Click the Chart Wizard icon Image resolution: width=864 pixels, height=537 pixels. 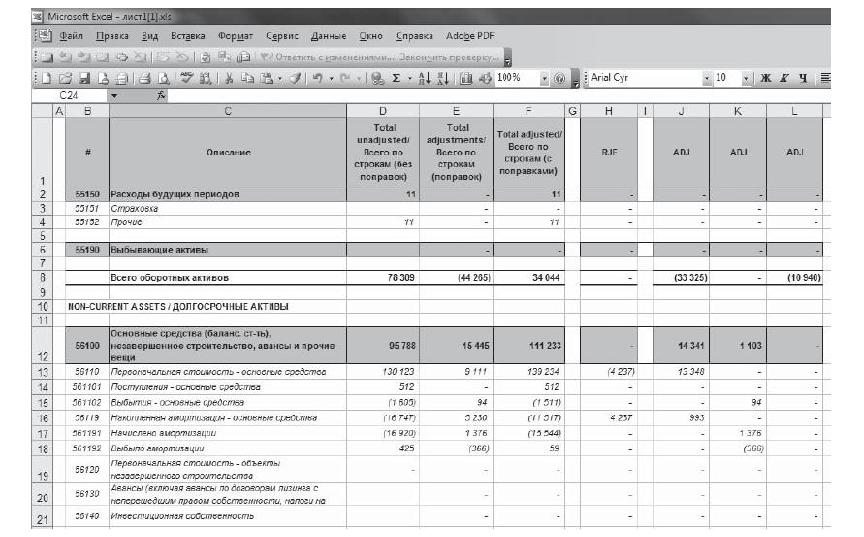[x=466, y=79]
